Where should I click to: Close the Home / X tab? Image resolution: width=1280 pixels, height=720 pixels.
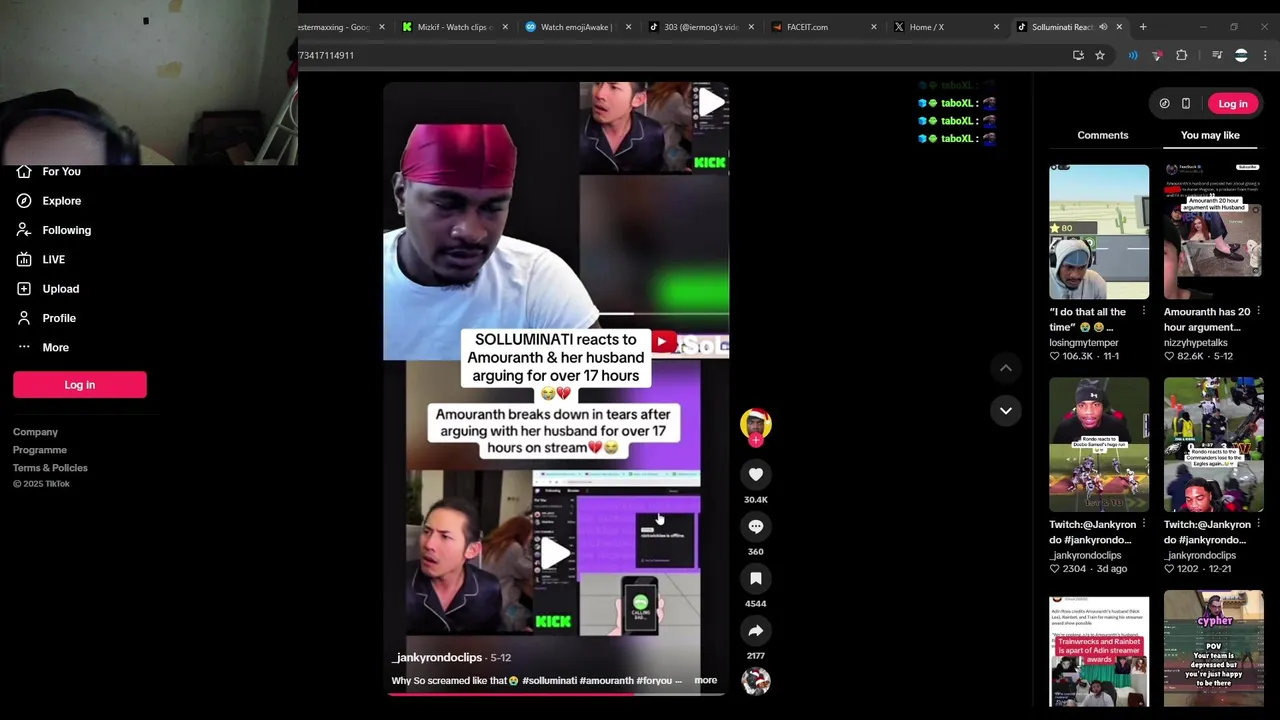pyautogui.click(x=996, y=27)
